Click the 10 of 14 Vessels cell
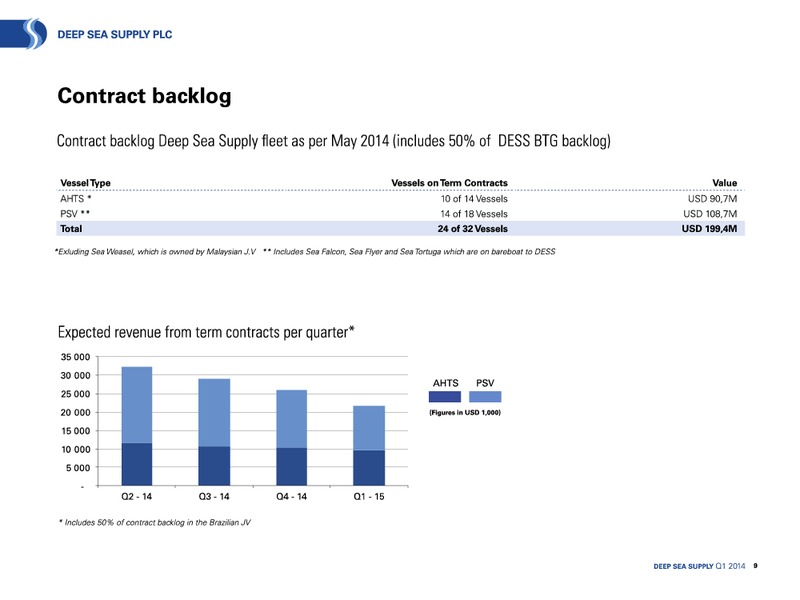Image resolution: width=800 pixels, height=600 pixels. 474,199
